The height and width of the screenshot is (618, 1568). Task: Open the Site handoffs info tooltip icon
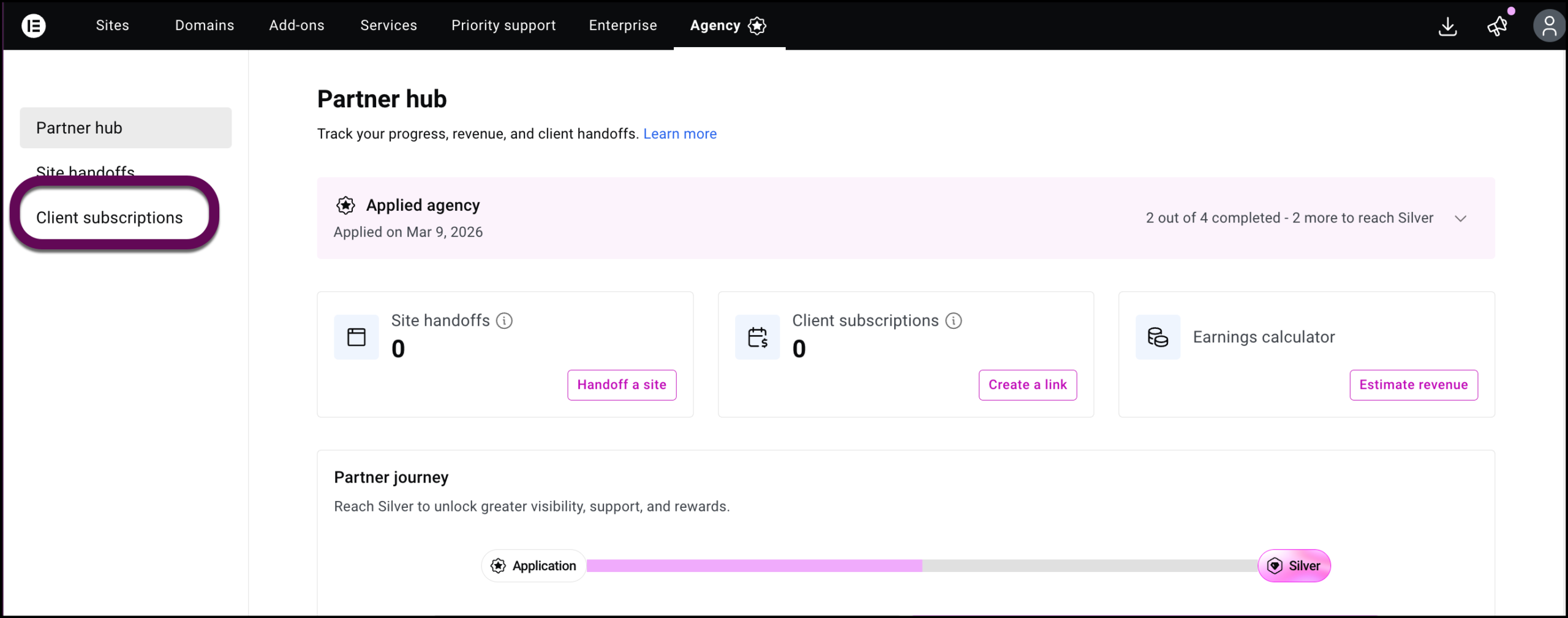coord(504,321)
